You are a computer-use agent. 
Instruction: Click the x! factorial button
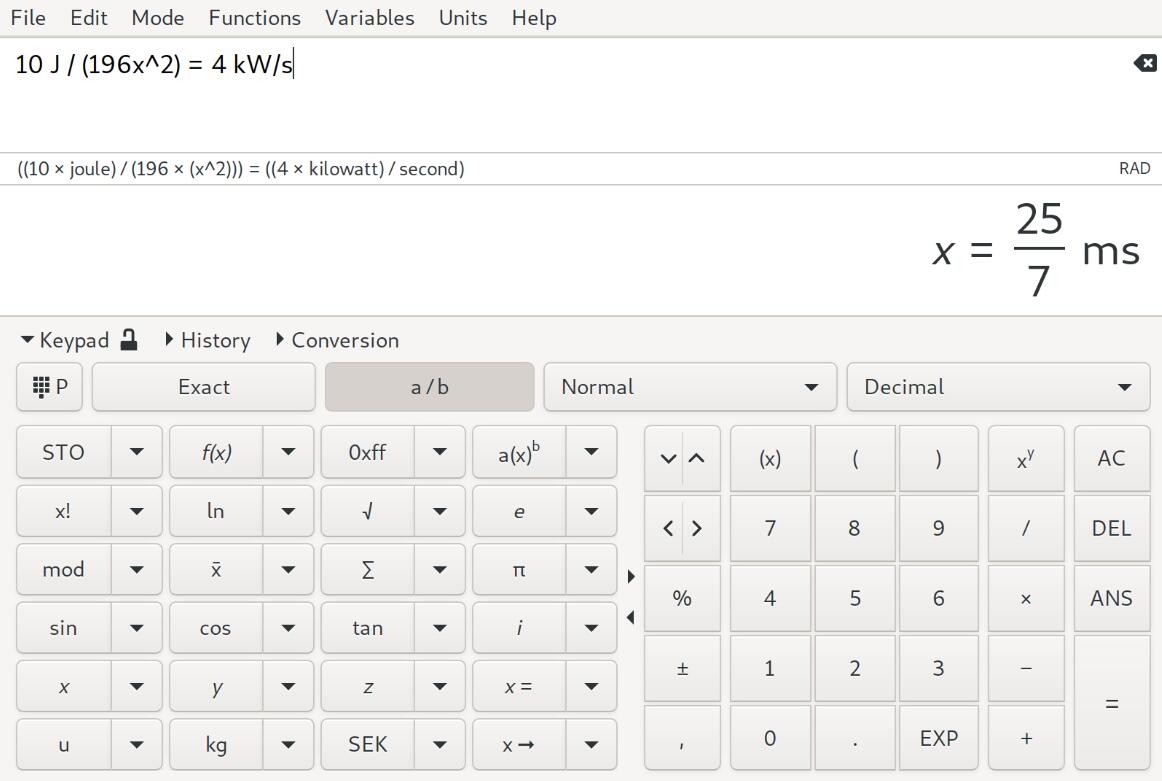pos(64,511)
